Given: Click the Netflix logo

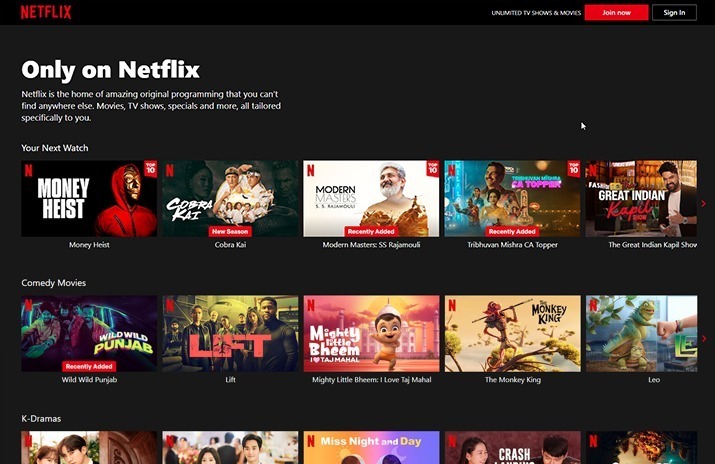Looking at the screenshot, I should point(46,12).
